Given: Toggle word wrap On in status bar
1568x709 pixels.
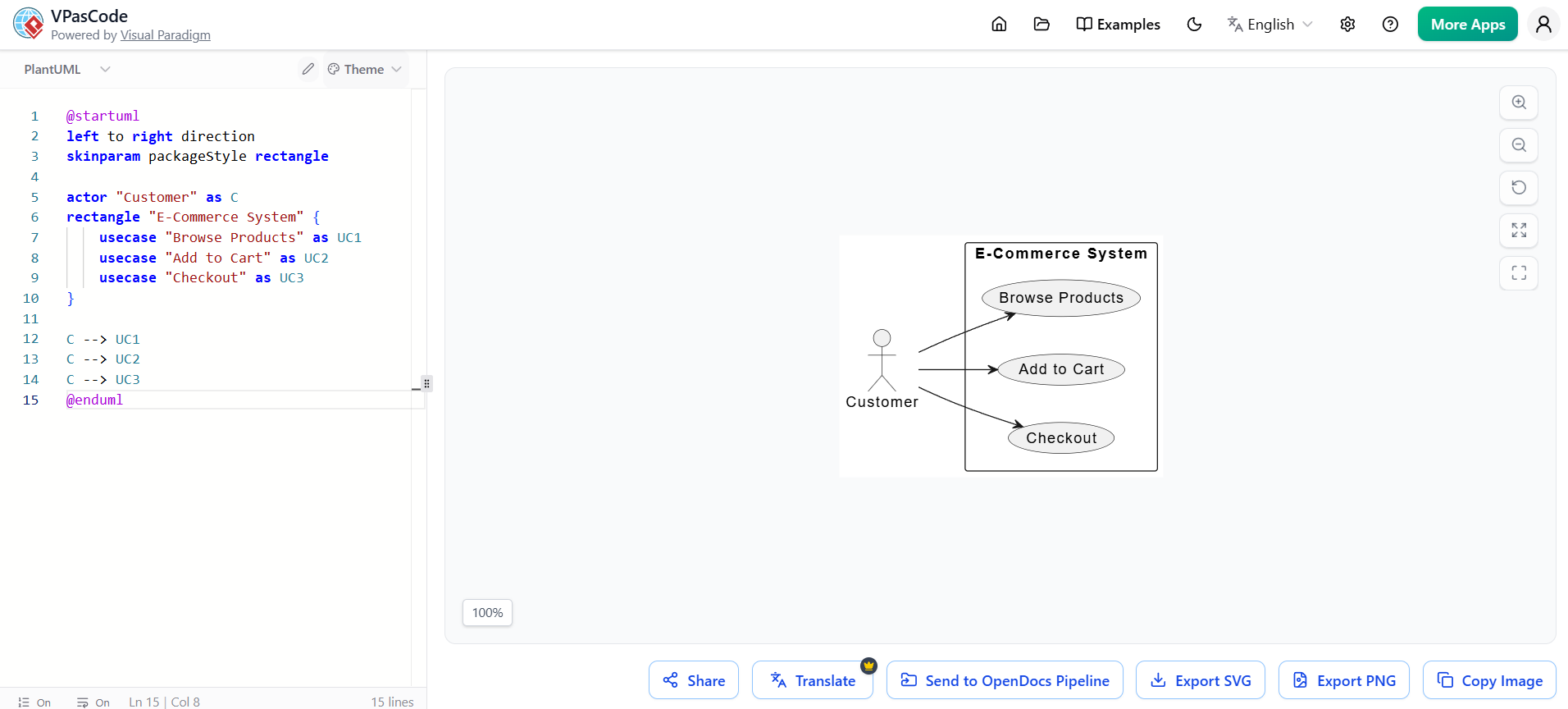Looking at the screenshot, I should coord(93,702).
